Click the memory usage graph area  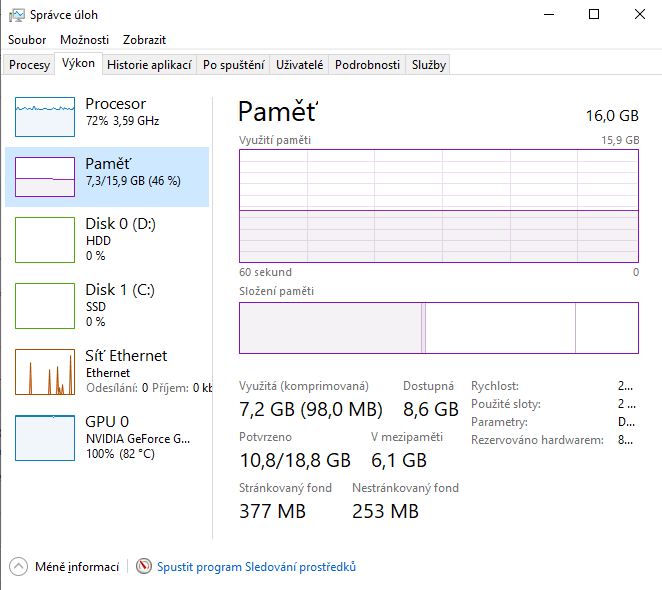(x=438, y=206)
